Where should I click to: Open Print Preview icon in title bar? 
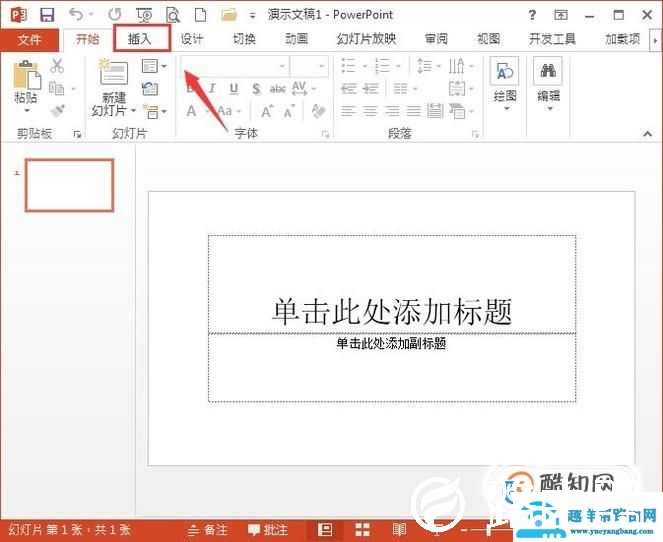point(173,15)
